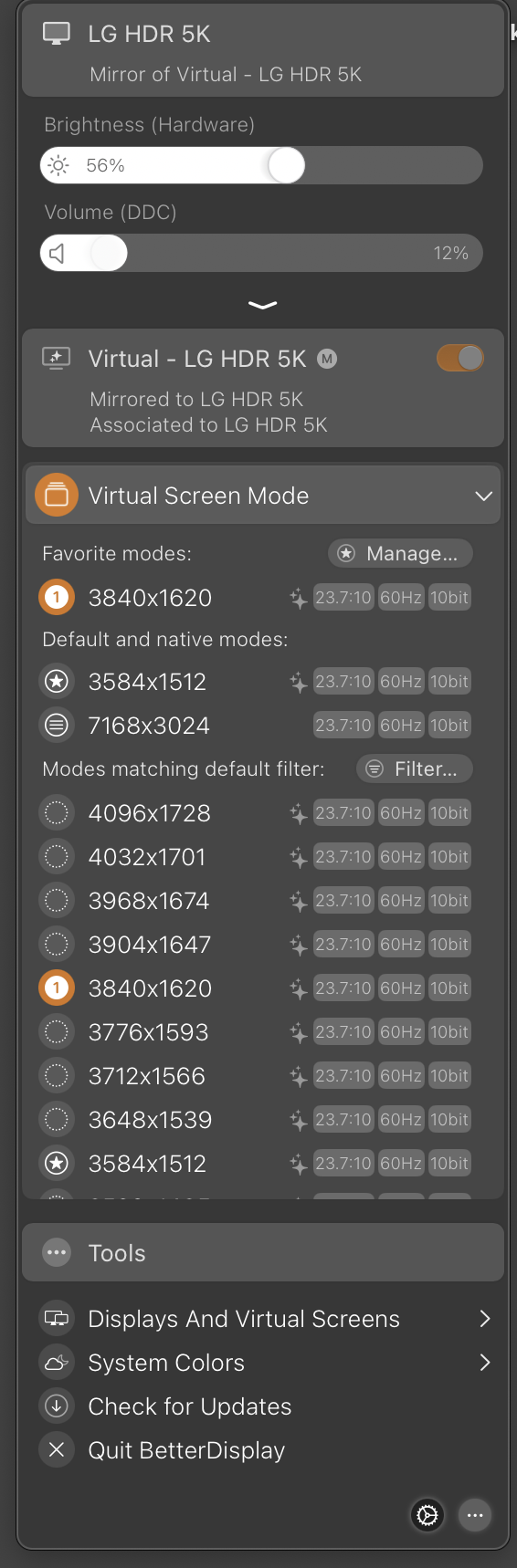Expand the Displays And Virtual Screens submenu arrow
Screen dimensions: 517x1568
485,1319
